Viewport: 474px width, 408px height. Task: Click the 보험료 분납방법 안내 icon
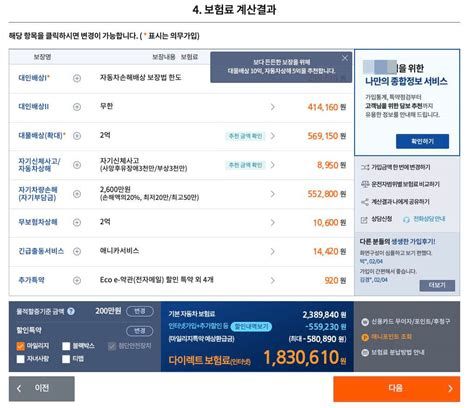tap(365, 353)
